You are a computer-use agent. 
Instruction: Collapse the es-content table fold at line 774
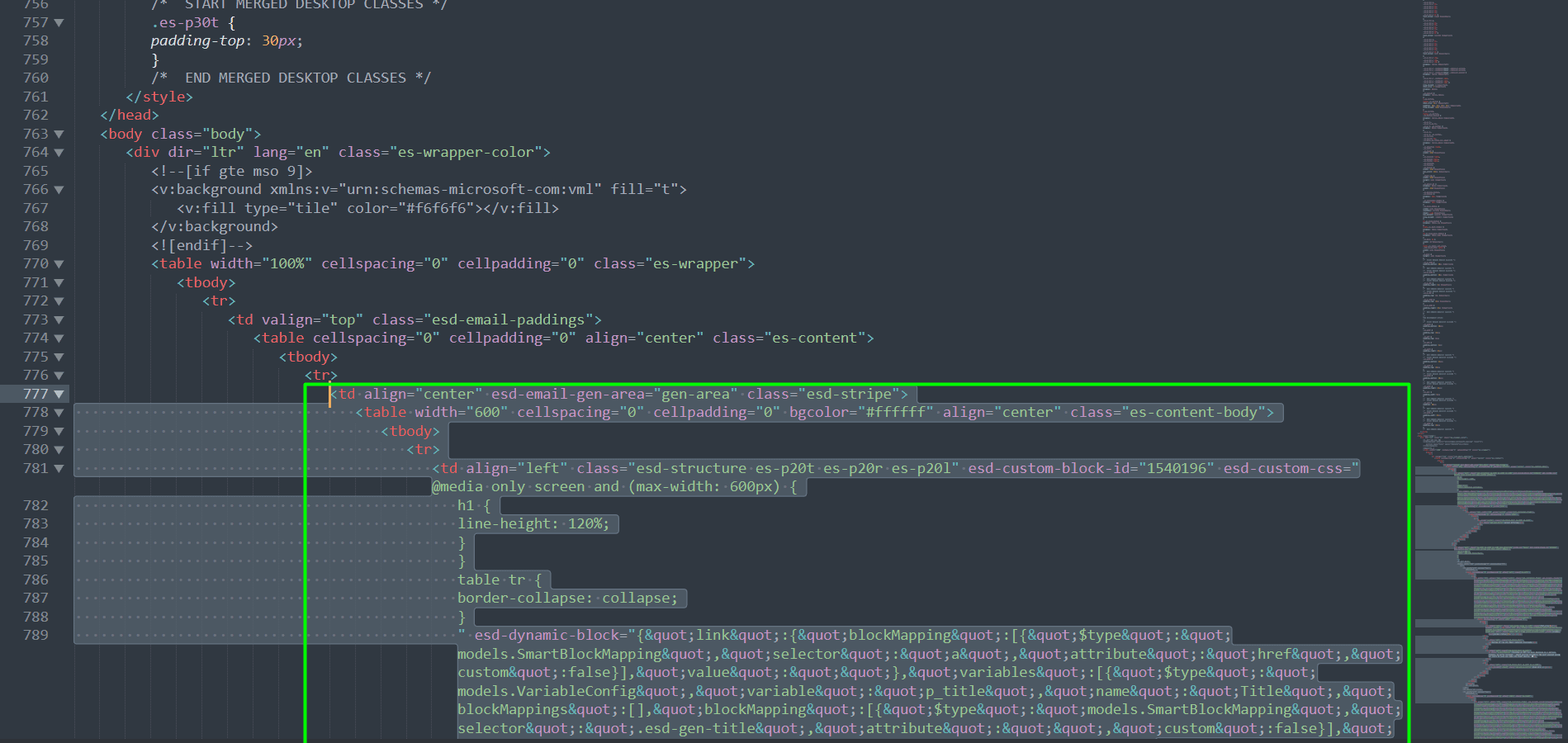[x=57, y=338]
